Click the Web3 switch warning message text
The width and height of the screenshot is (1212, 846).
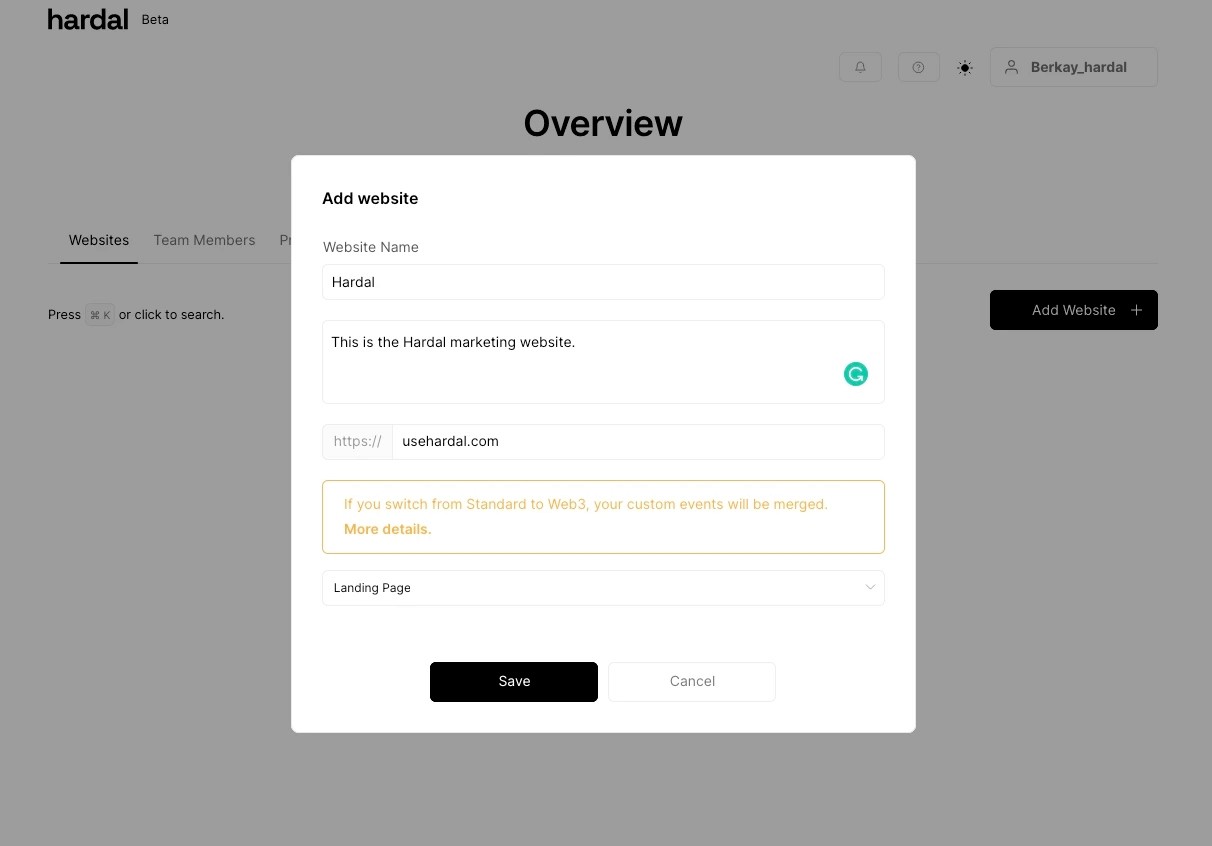pyautogui.click(x=586, y=504)
